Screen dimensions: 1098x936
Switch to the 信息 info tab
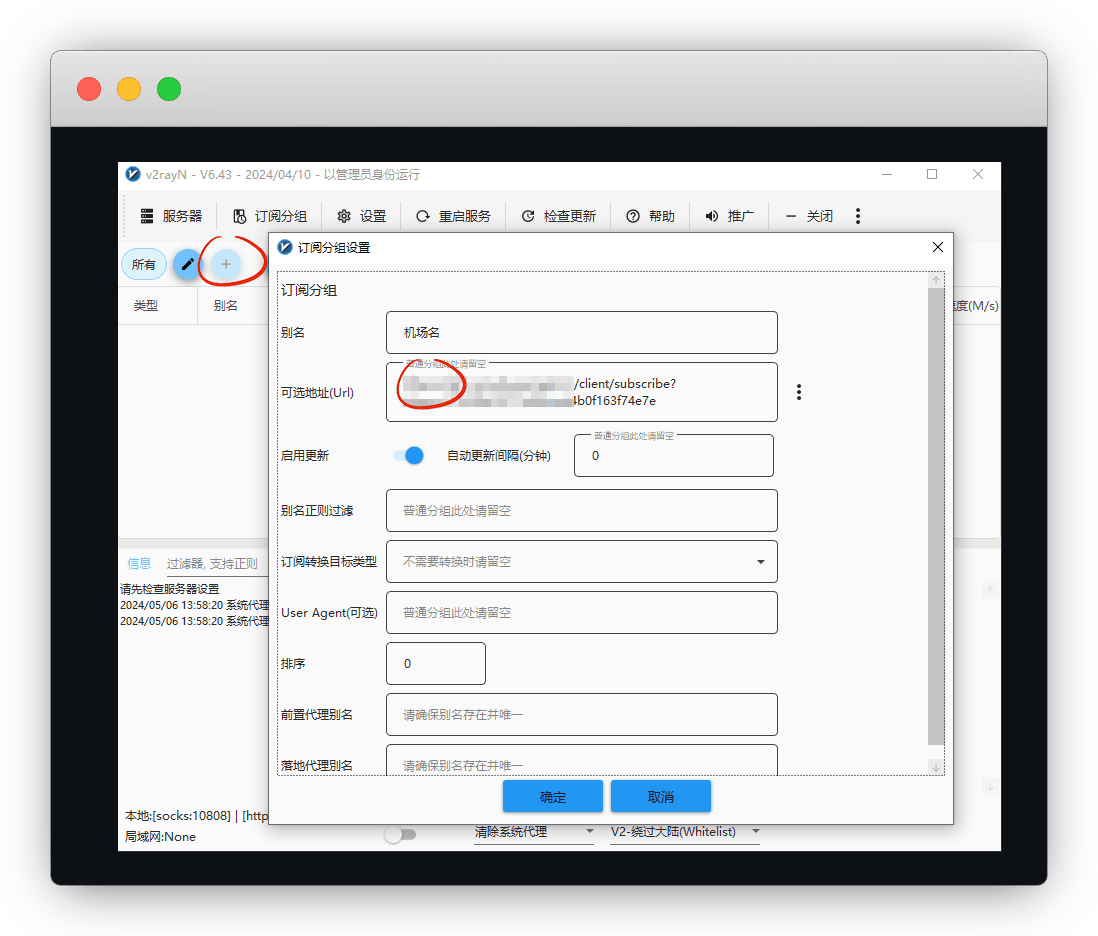click(139, 564)
